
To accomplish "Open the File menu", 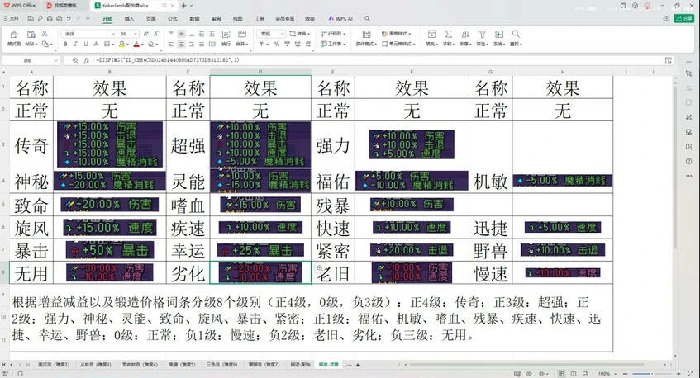I will coord(11,19).
